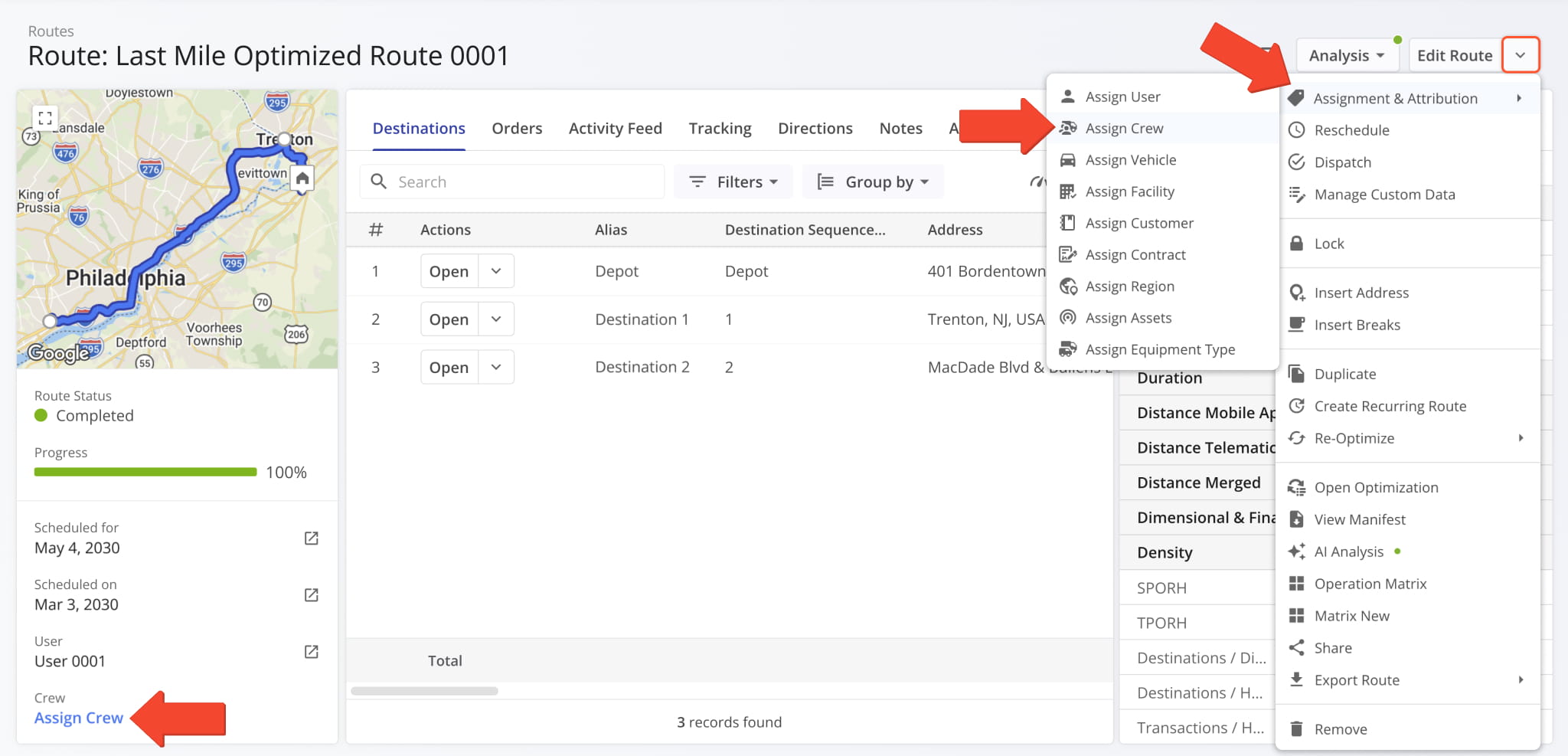Collapse the Edit Route chevron dropdown
Screen dimensions: 1568x756
pyautogui.click(x=1521, y=55)
